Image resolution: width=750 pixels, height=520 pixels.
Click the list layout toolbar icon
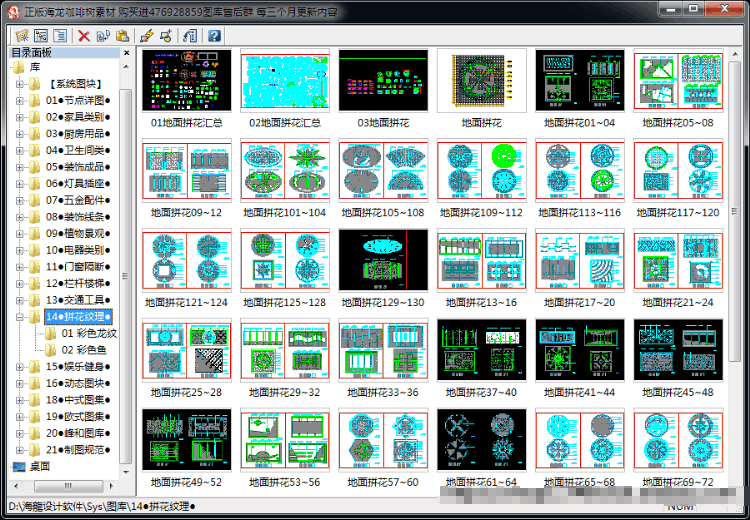60,35
